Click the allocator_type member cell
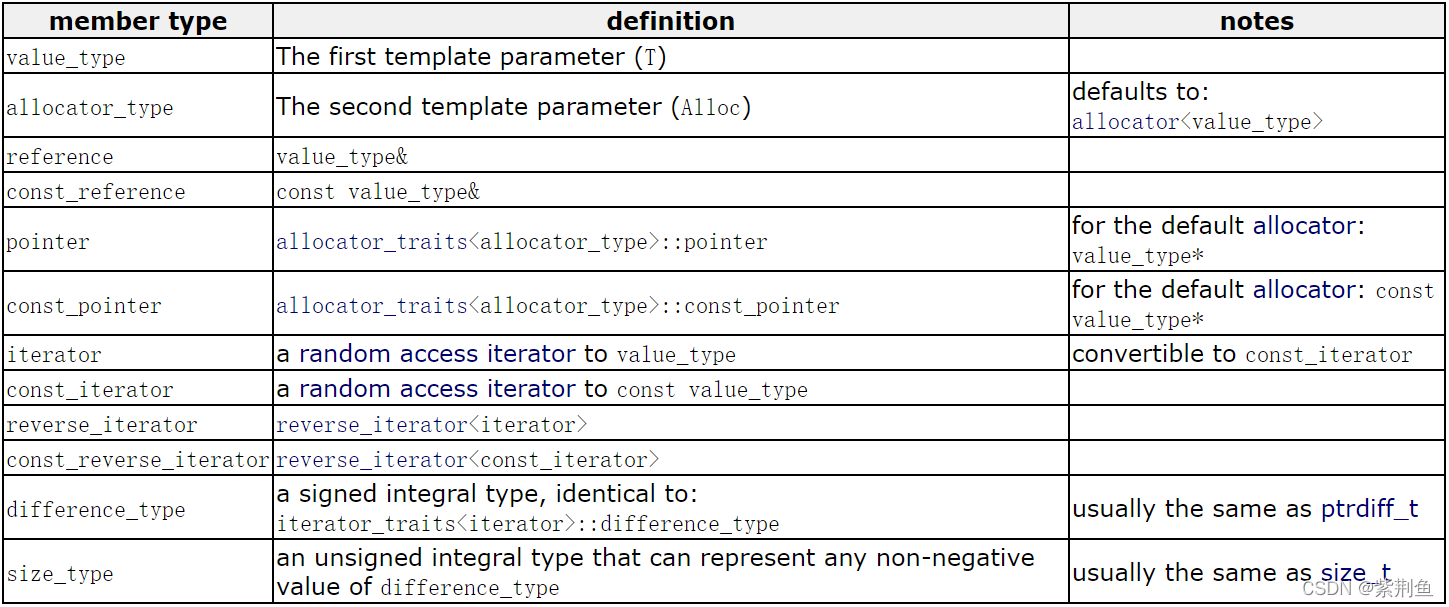 pyautogui.click(x=138, y=107)
